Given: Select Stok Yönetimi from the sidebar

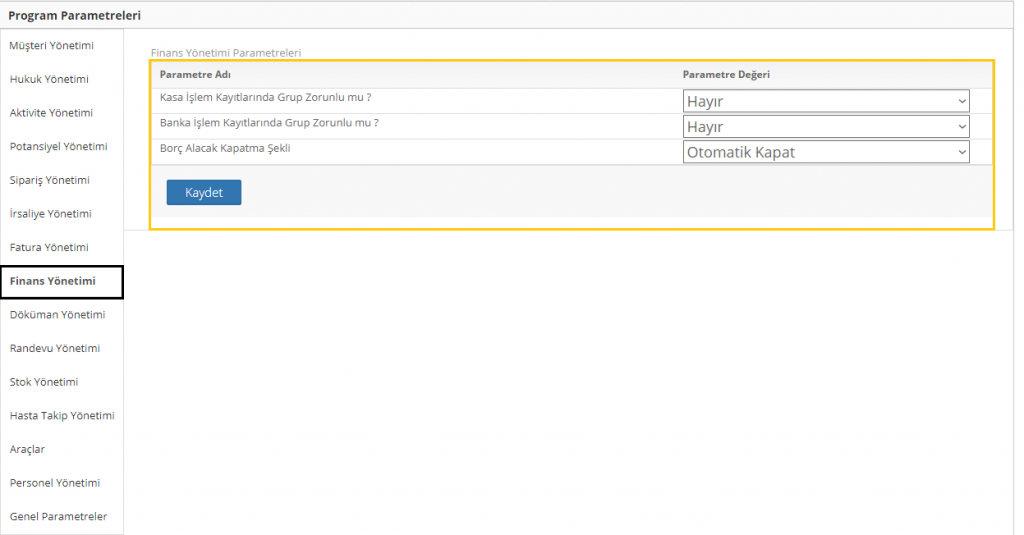Looking at the screenshot, I should [44, 383].
